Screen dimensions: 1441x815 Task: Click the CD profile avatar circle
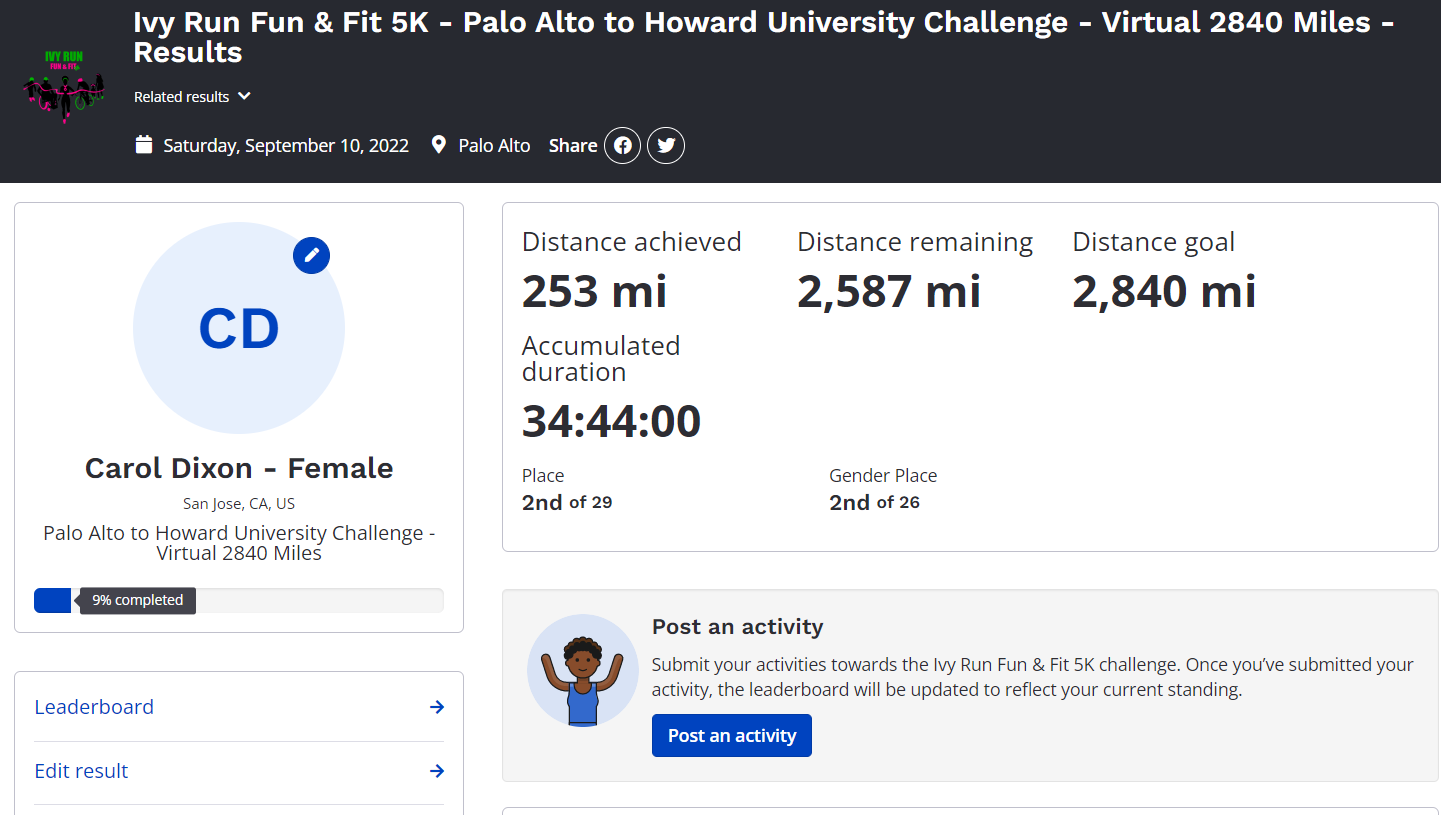[239, 328]
